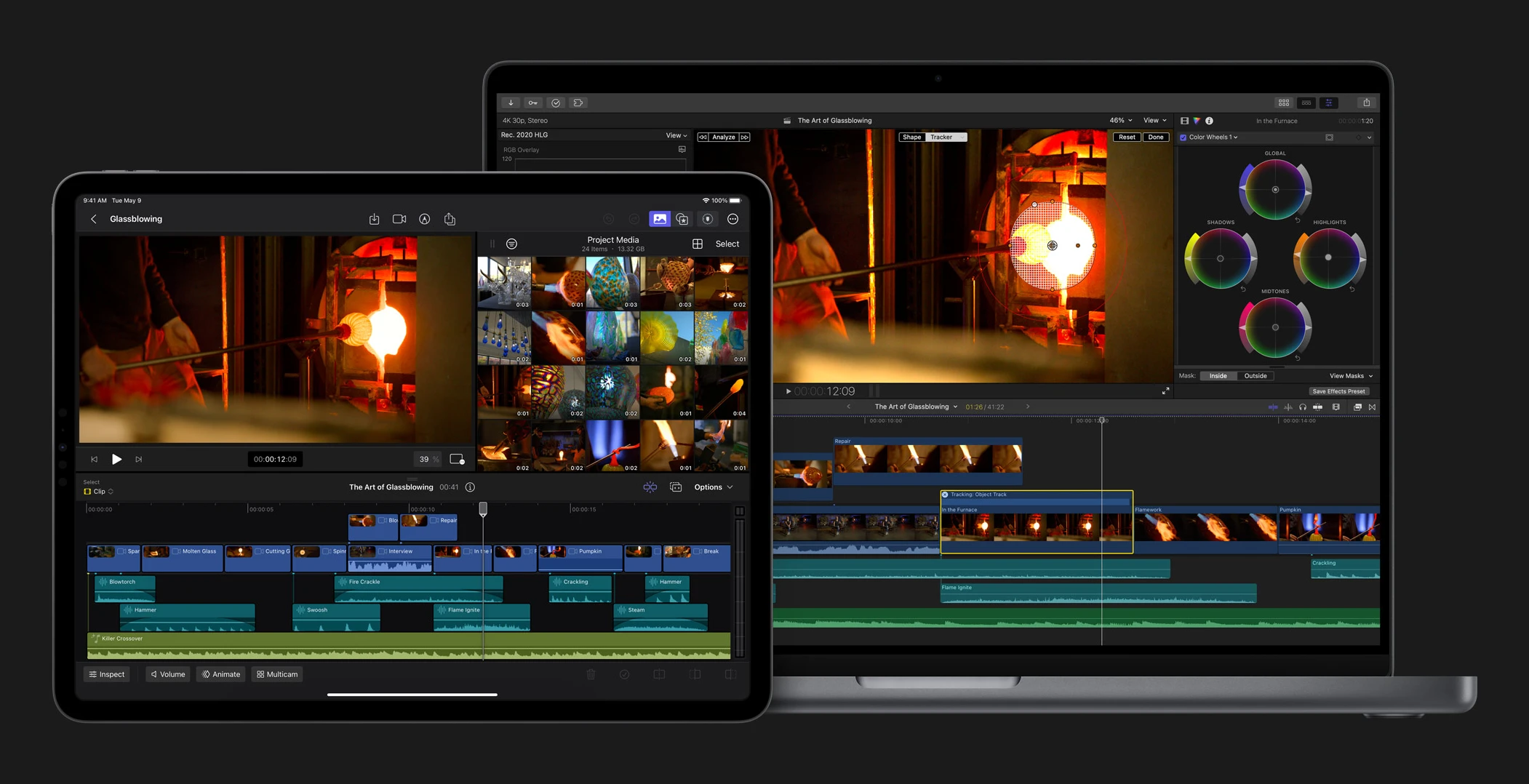Open the Options menu above the timeline
This screenshot has height=784, width=1529.
point(712,487)
